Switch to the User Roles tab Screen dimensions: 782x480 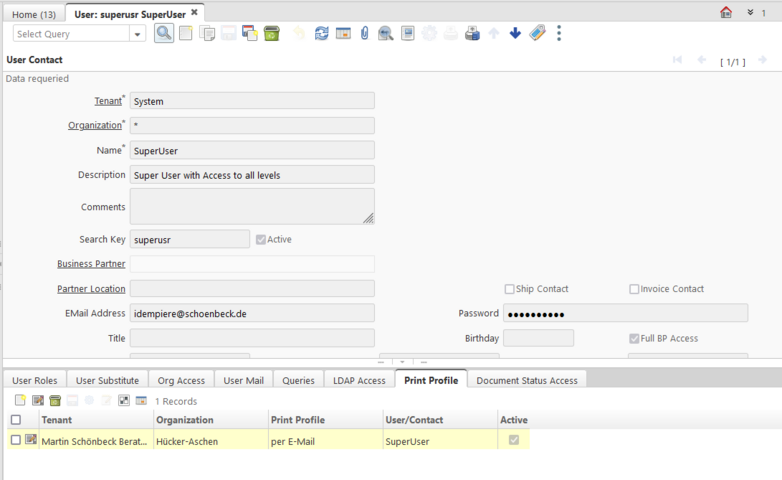pos(35,380)
